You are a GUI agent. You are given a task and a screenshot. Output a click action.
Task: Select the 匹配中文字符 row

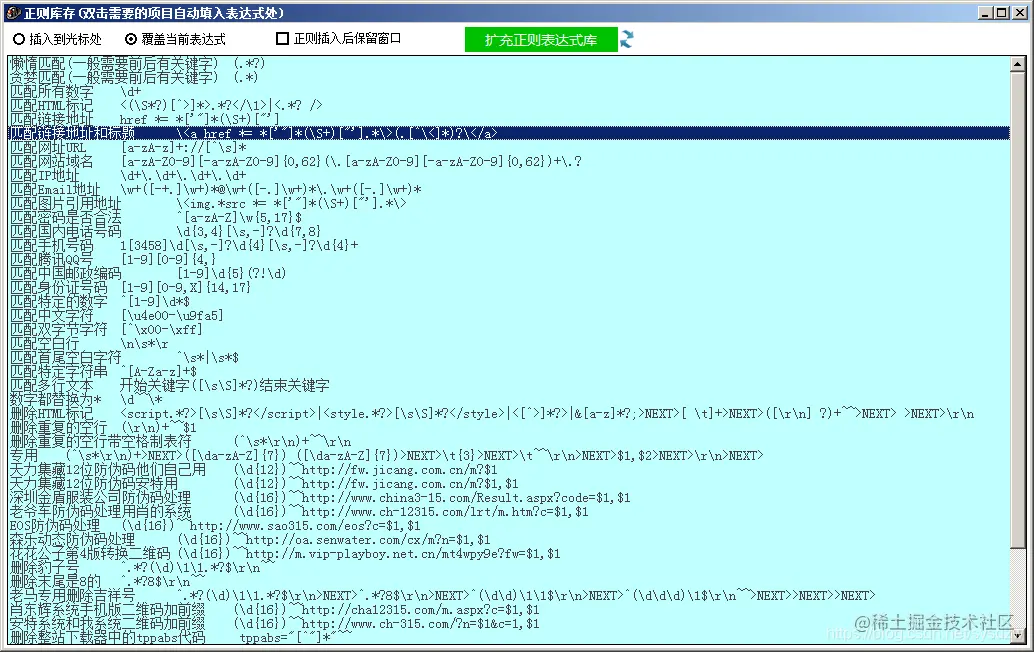509,315
